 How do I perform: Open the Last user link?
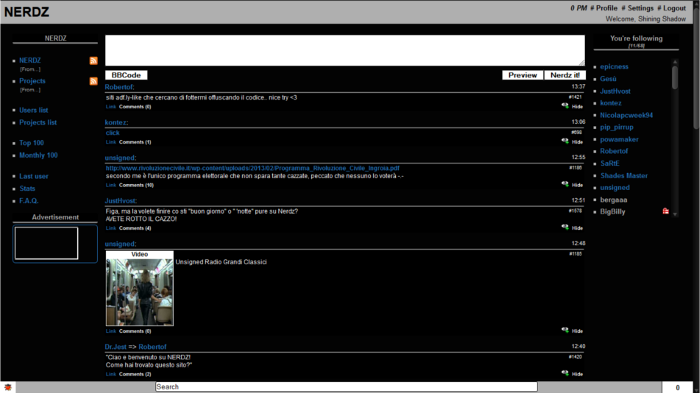click(33, 176)
